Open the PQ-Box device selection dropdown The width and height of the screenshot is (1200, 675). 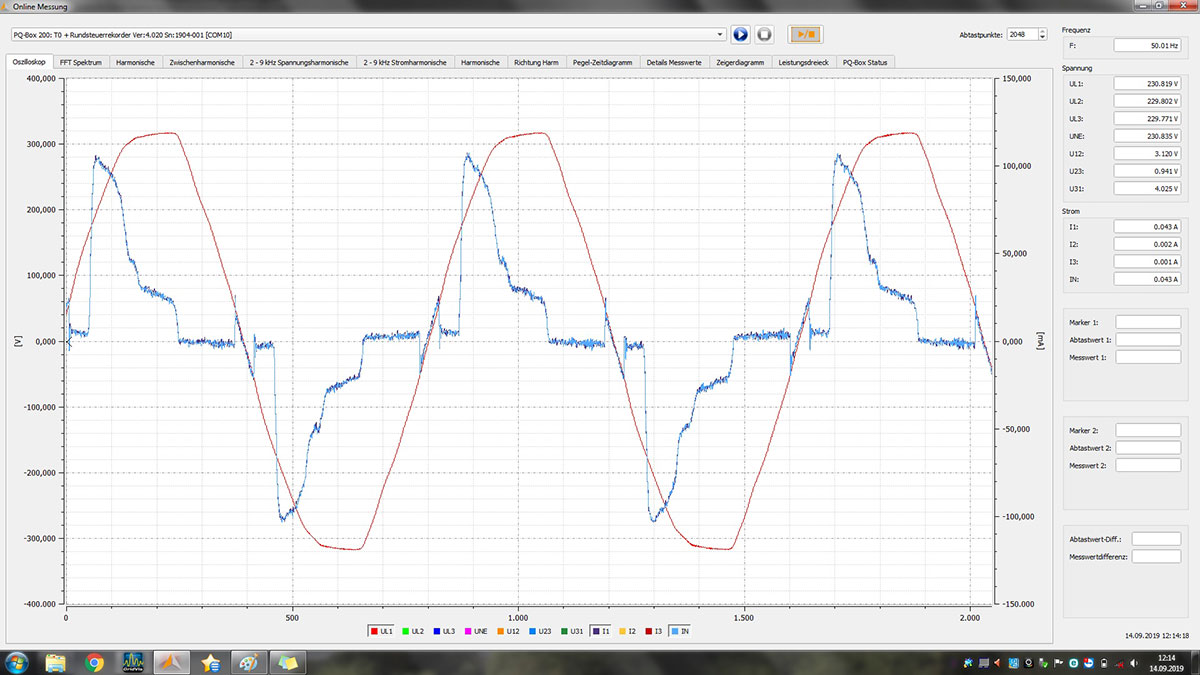(x=368, y=34)
